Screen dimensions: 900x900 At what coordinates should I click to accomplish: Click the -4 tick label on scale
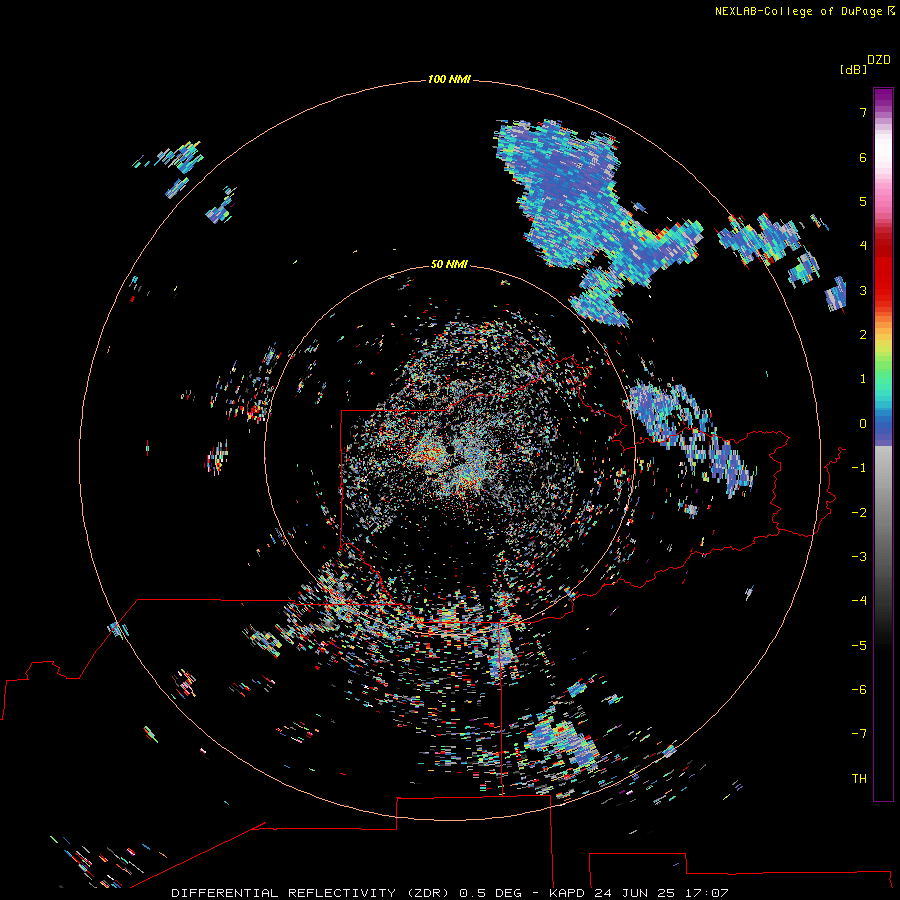[859, 601]
